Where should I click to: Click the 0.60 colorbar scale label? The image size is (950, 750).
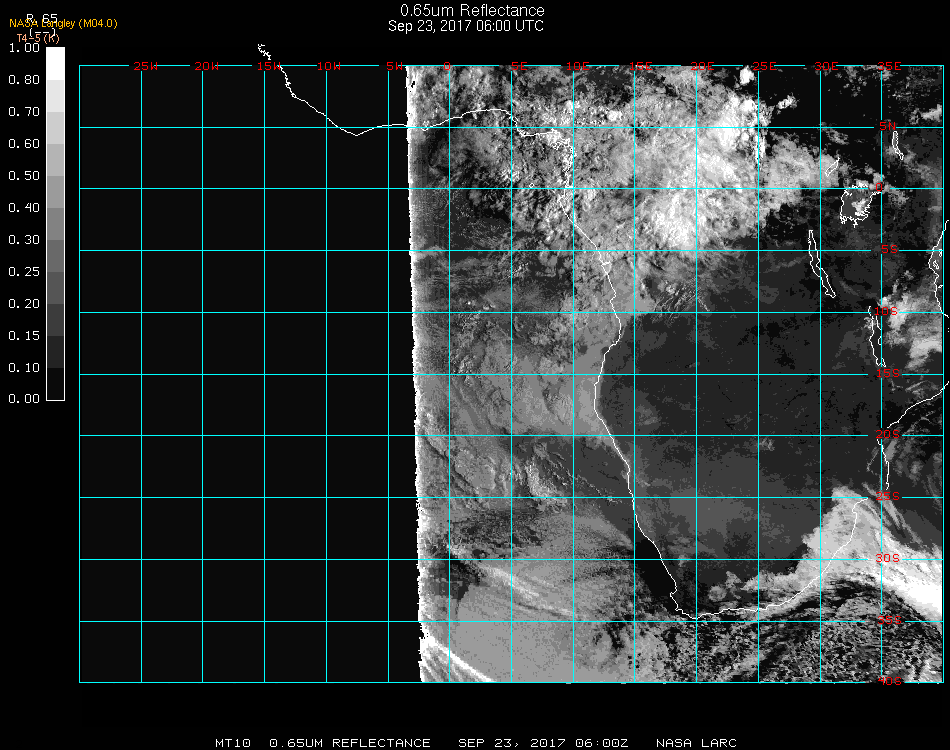point(24,144)
